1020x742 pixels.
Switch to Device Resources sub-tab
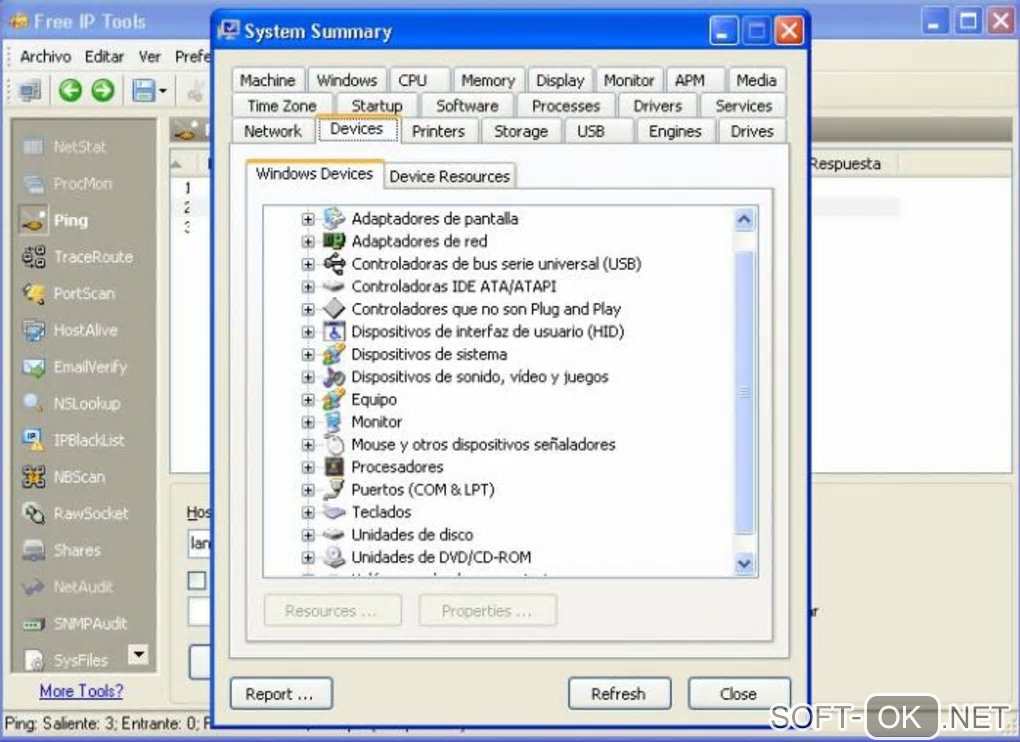coord(450,176)
